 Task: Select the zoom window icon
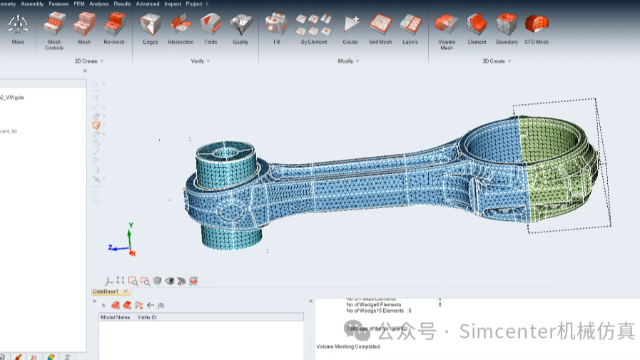[133, 281]
